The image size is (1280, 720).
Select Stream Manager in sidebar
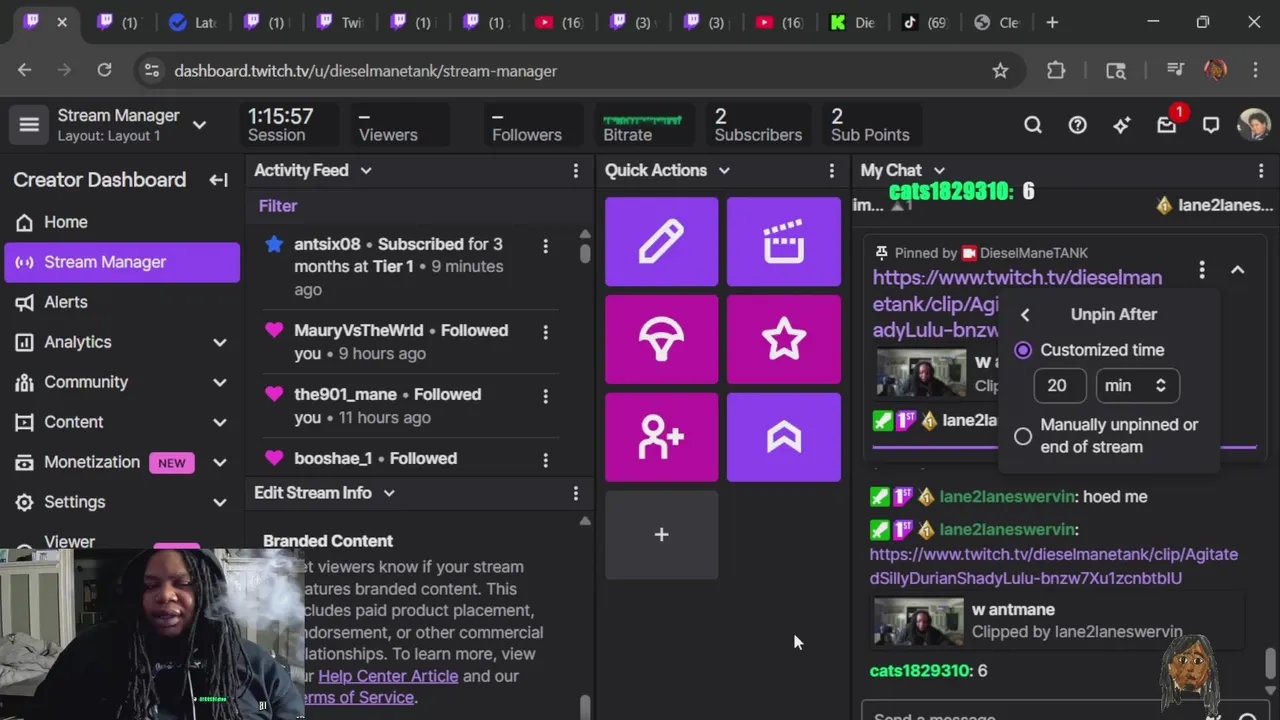(x=122, y=262)
